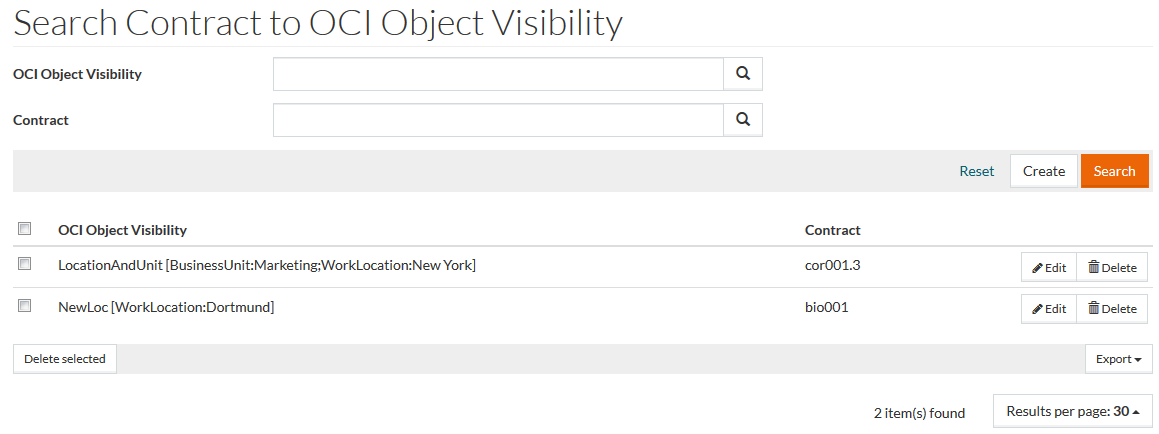This screenshot has width=1159, height=434.
Task: Open the Export dropdown
Action: tap(1118, 359)
